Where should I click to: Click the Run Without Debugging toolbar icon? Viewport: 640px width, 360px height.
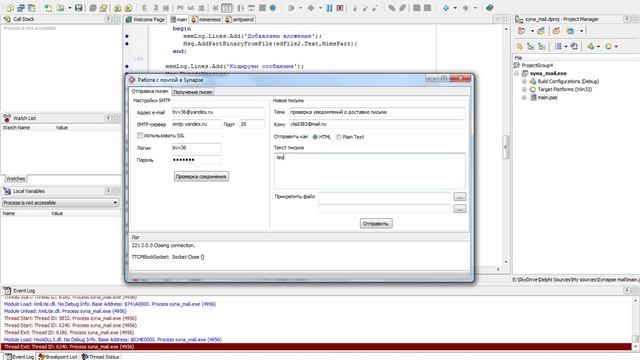pyautogui.click(x=311, y=8)
